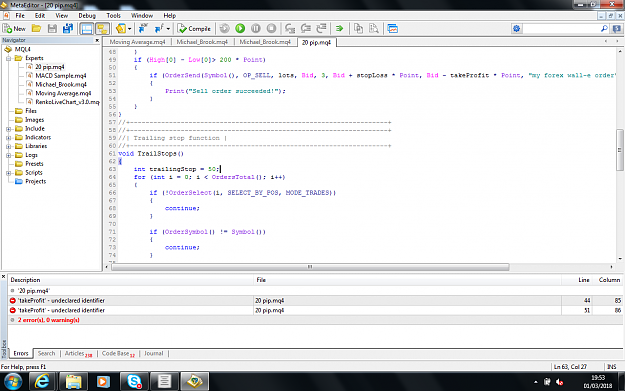The width and height of the screenshot is (625, 391).
Task: Open the Tools menu
Action: point(113,16)
